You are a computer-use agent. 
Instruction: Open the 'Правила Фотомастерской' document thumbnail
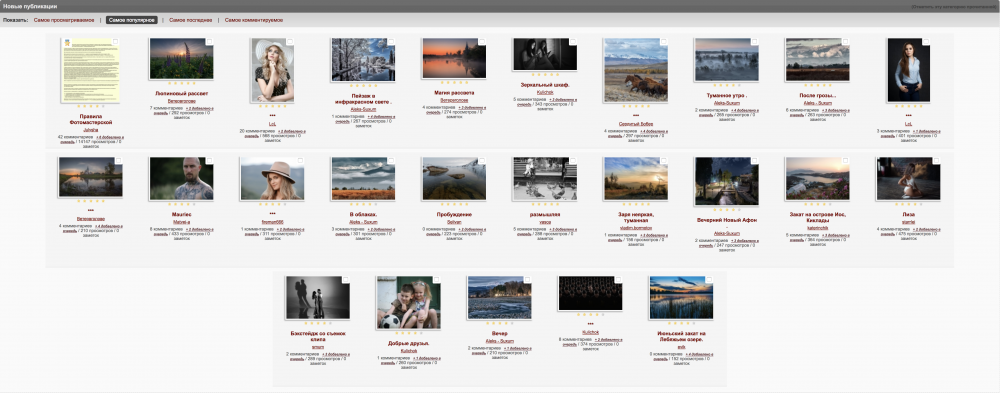(90, 70)
